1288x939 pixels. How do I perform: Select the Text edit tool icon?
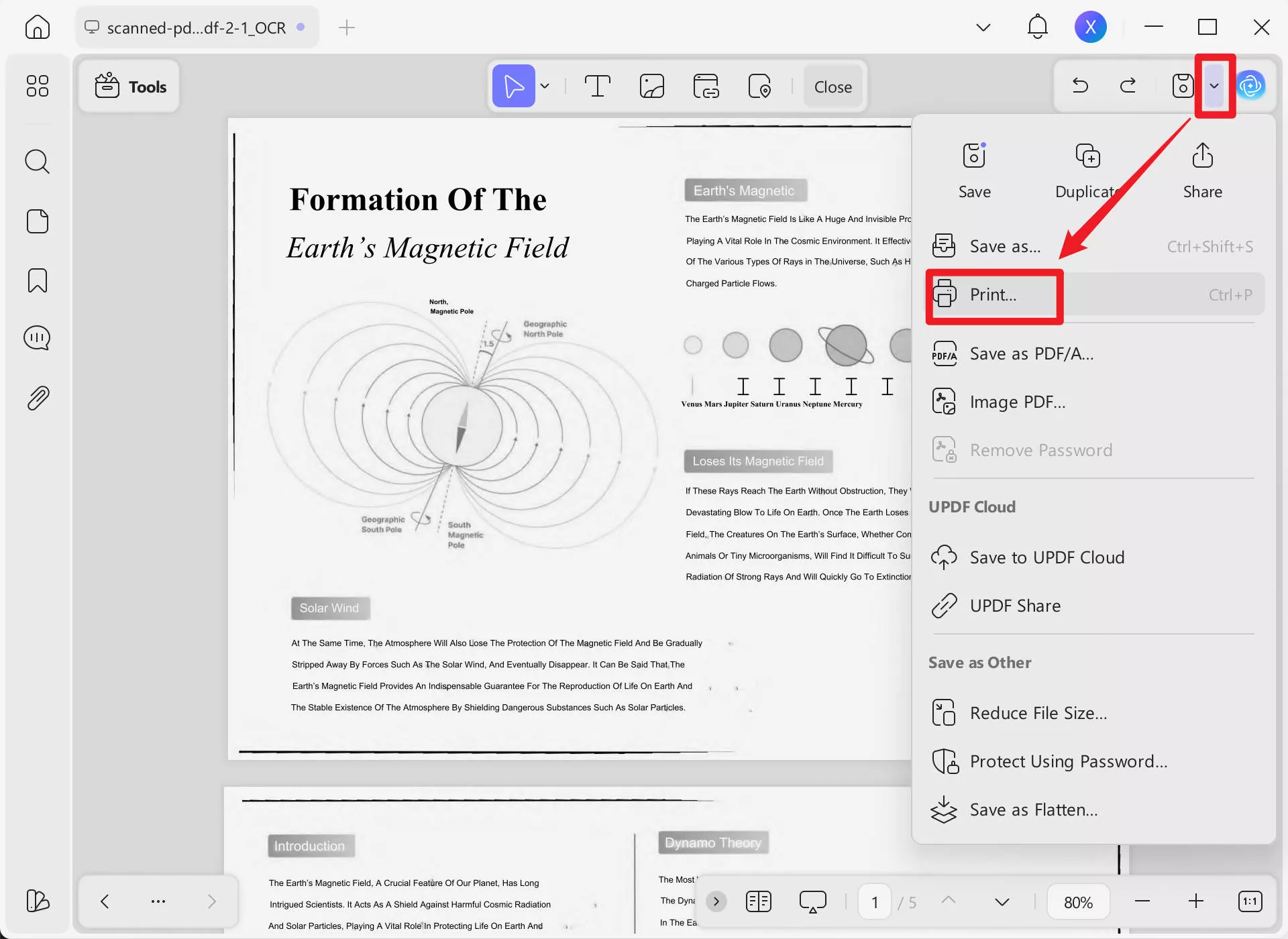pyautogui.click(x=597, y=87)
